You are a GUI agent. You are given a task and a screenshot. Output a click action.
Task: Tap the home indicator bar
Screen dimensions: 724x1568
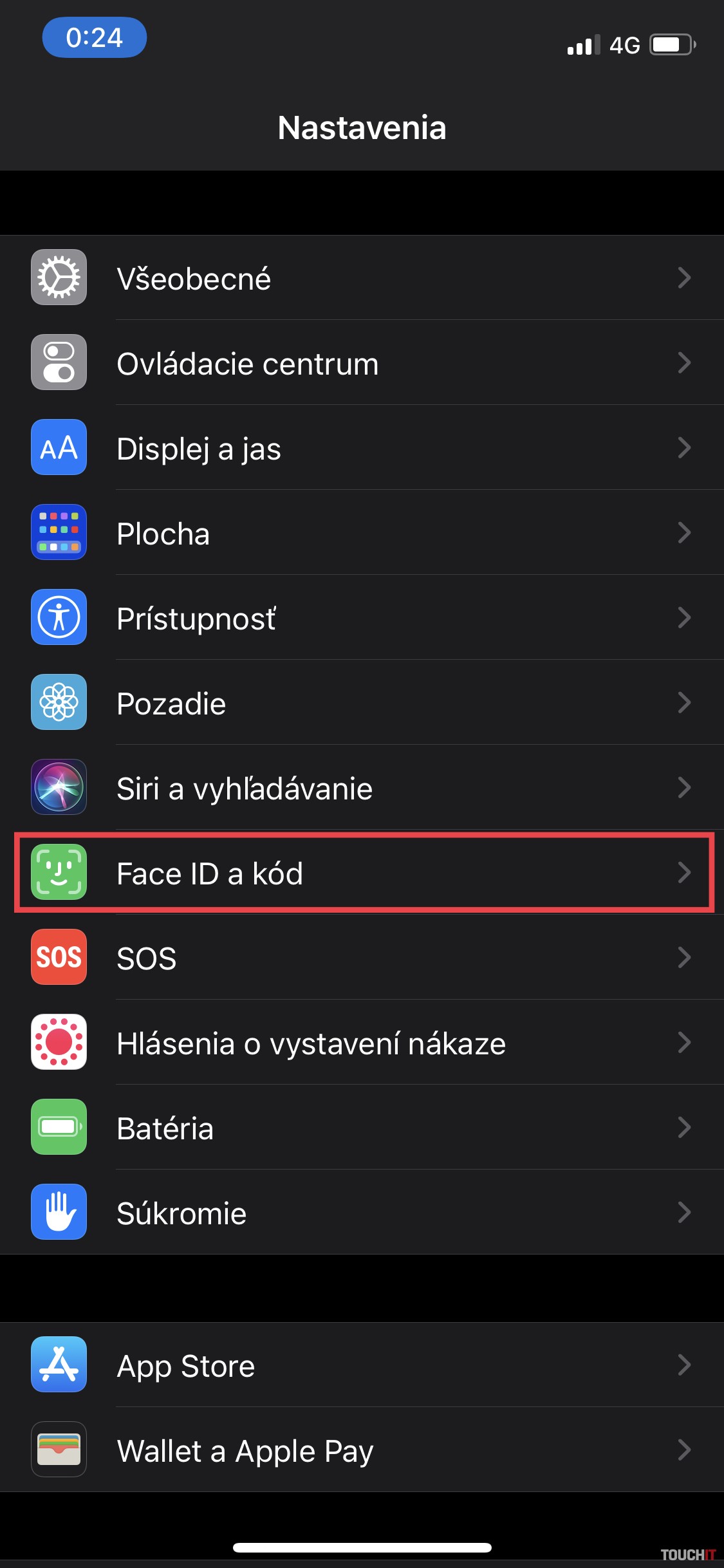click(x=362, y=1547)
